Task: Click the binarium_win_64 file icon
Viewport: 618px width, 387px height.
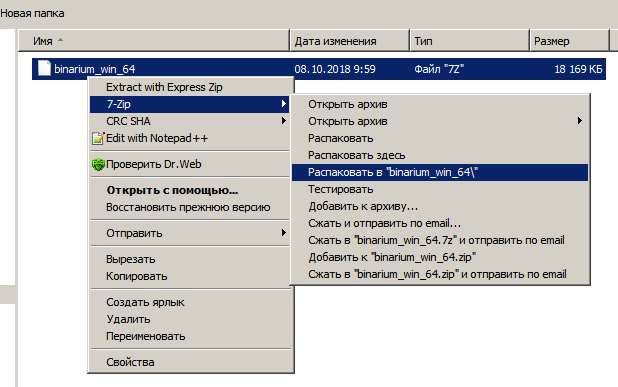Action: (x=44, y=68)
